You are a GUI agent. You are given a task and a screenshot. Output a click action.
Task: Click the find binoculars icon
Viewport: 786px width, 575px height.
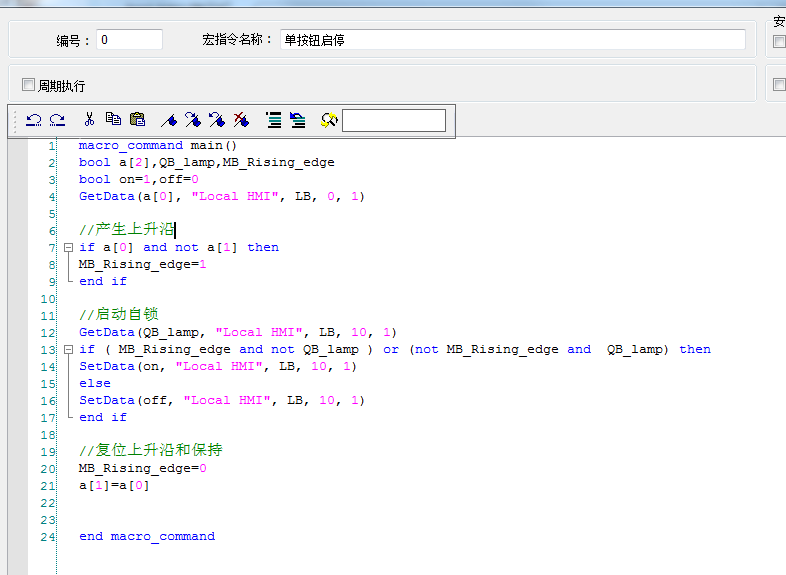(329, 120)
